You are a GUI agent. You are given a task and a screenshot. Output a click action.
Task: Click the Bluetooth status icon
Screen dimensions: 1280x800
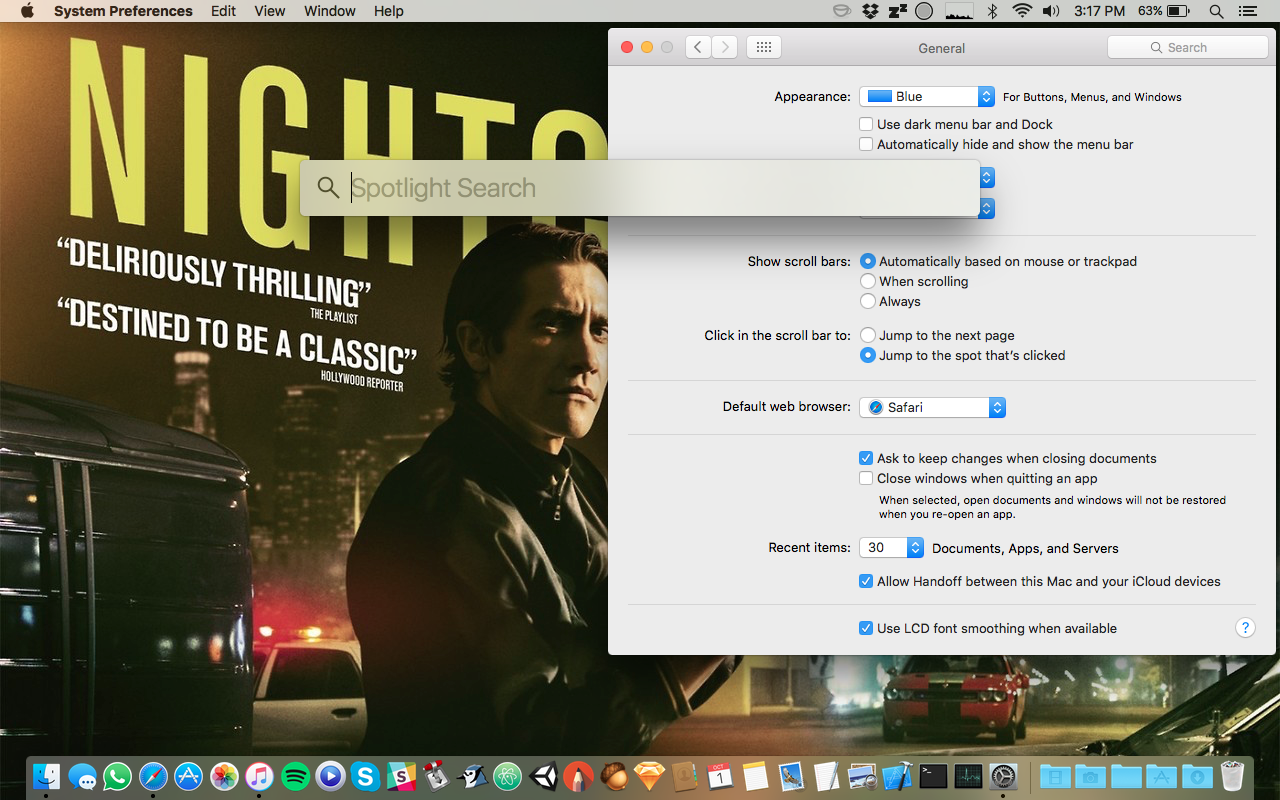click(992, 11)
